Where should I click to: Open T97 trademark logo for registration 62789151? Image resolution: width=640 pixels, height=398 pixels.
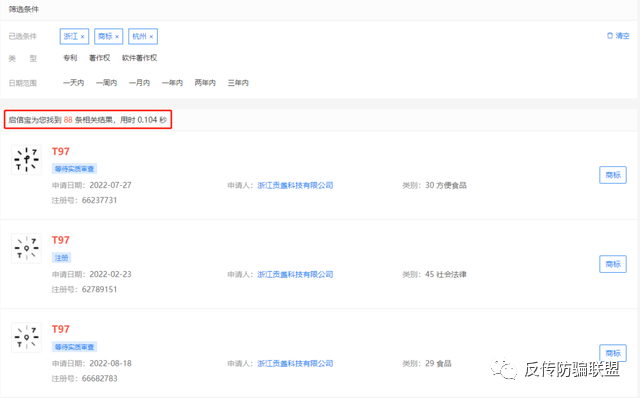(x=27, y=248)
